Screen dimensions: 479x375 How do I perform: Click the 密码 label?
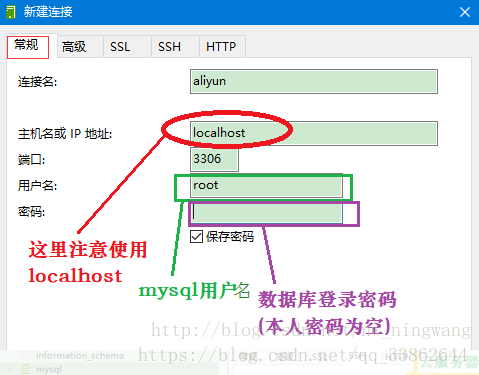(31, 211)
